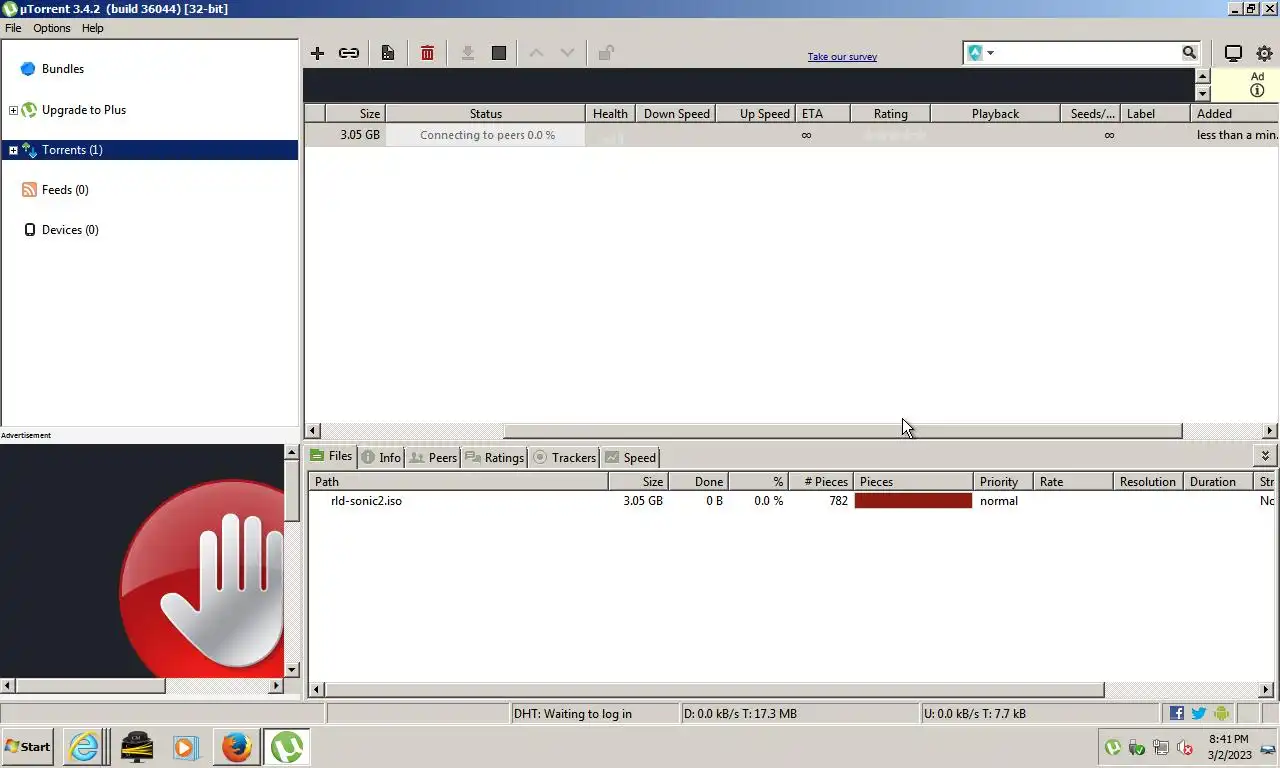Sort torrents by ETA column header

tap(823, 114)
